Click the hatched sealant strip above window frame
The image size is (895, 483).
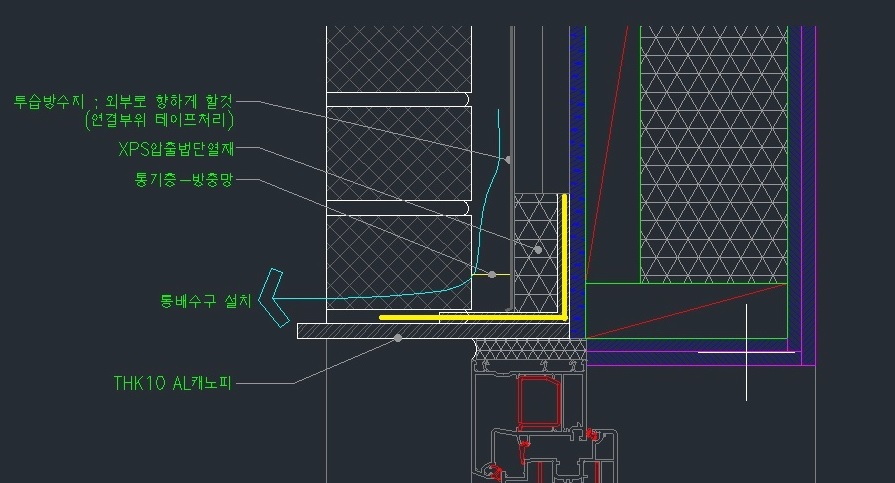click(x=530, y=351)
